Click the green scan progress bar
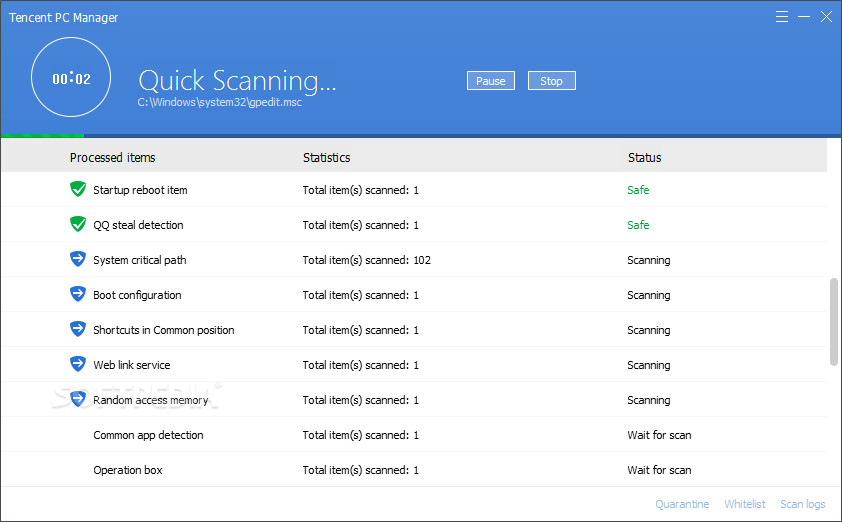 click(42, 136)
